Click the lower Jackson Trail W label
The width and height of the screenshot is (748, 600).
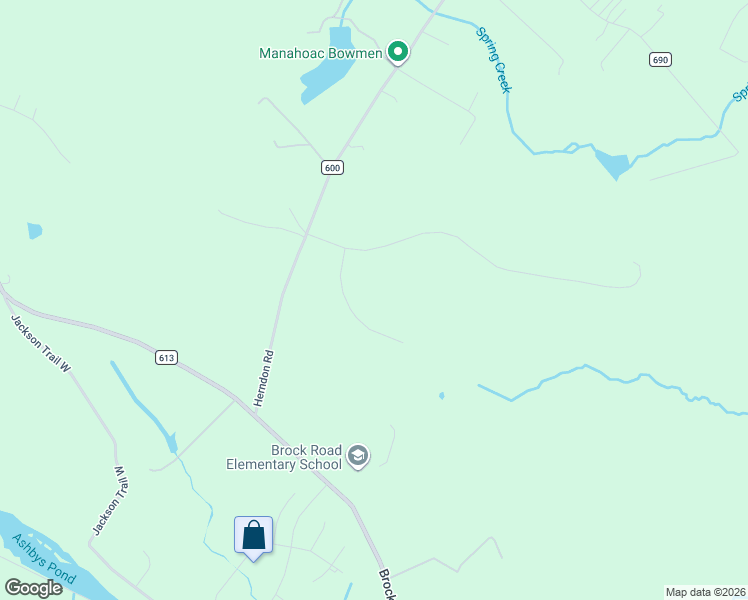[x=110, y=500]
